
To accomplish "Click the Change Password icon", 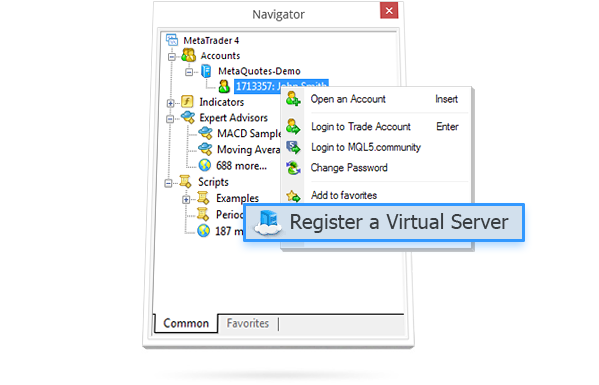I will (293, 168).
